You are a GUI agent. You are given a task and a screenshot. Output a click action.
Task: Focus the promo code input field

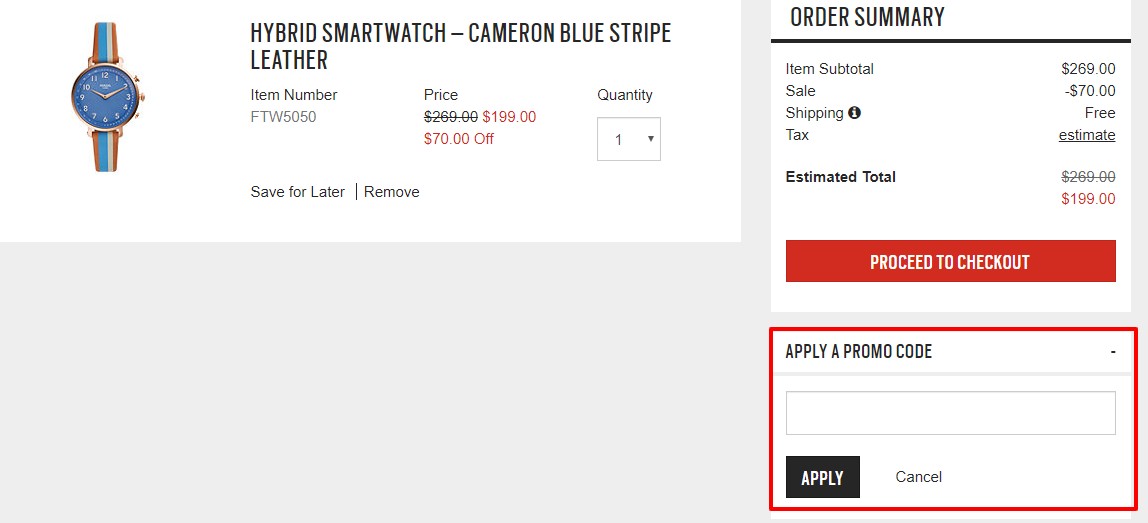(950, 413)
